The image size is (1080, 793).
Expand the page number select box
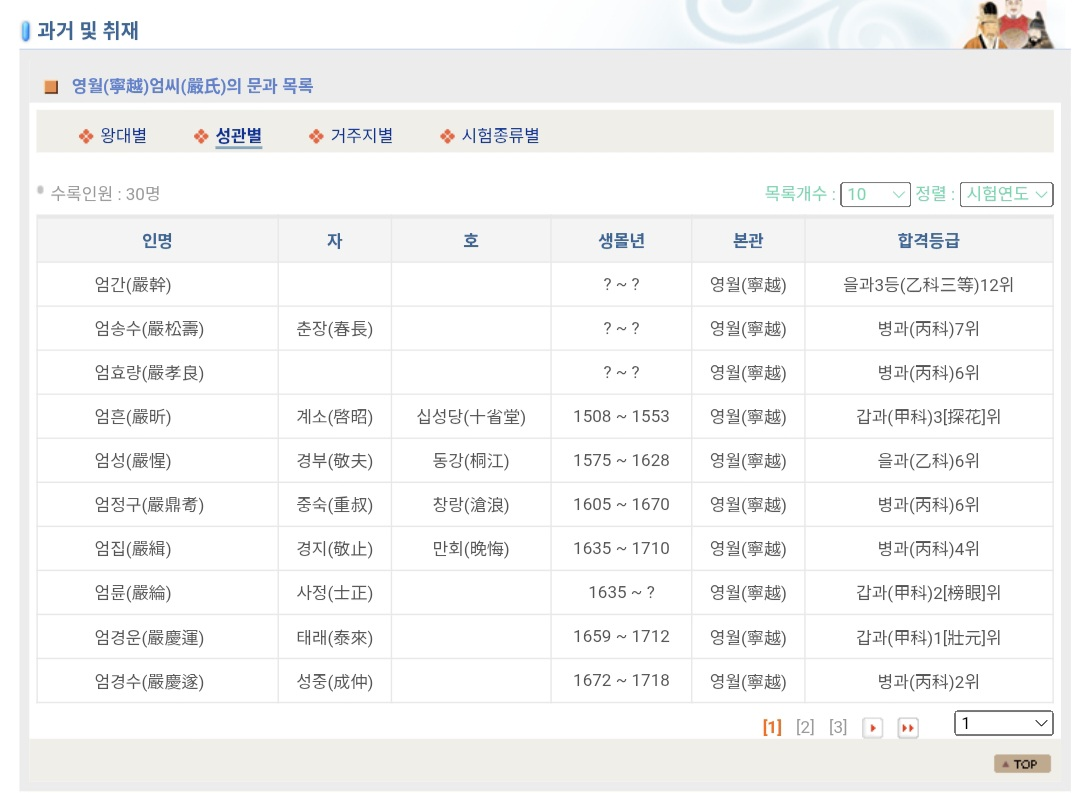pyautogui.click(x=1004, y=722)
